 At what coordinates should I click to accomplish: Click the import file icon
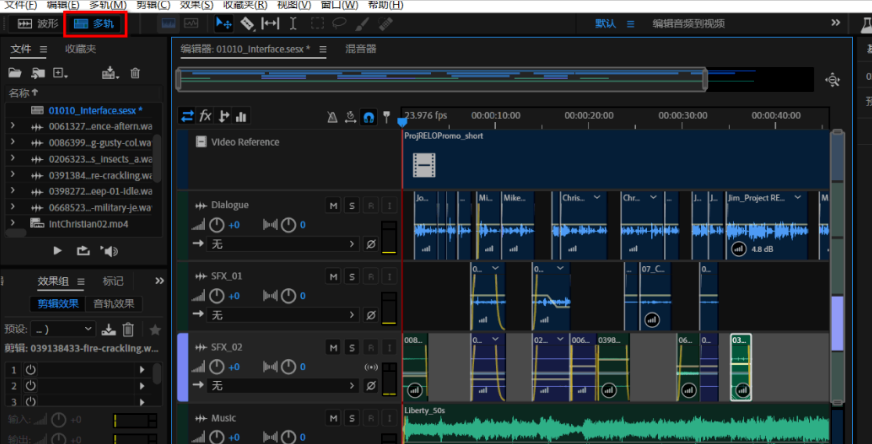[x=38, y=73]
